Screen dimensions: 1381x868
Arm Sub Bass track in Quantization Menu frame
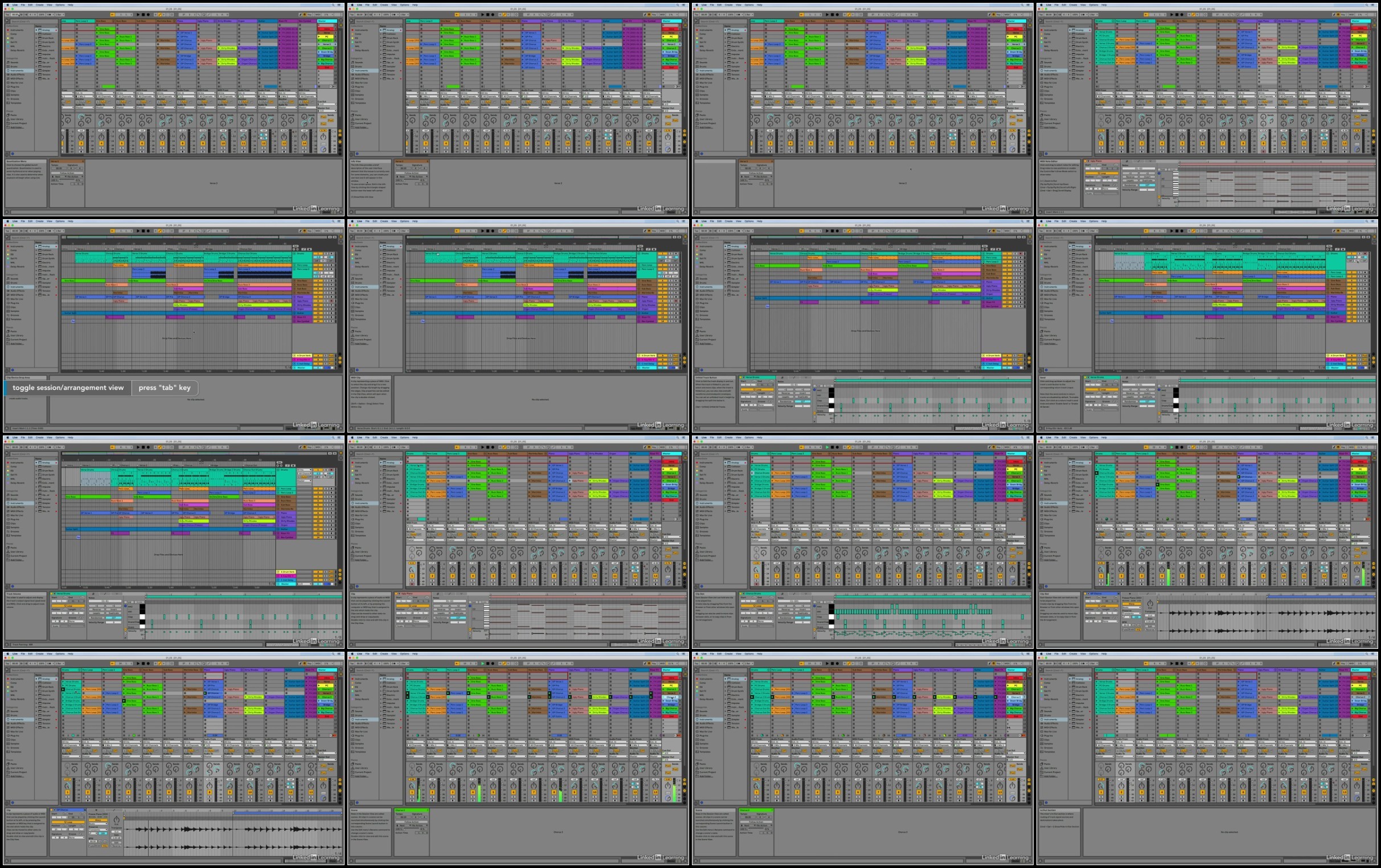pyautogui.click(x=142, y=152)
